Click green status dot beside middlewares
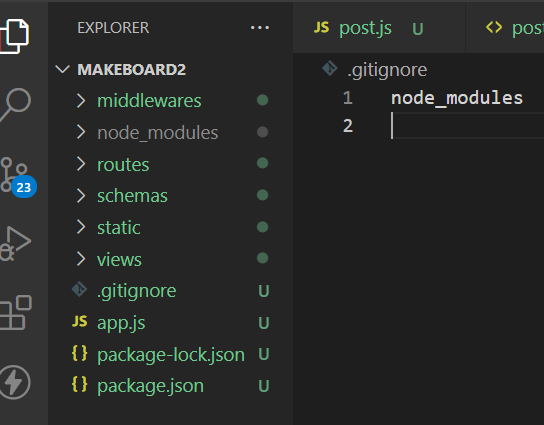544x425 pixels. click(x=263, y=100)
